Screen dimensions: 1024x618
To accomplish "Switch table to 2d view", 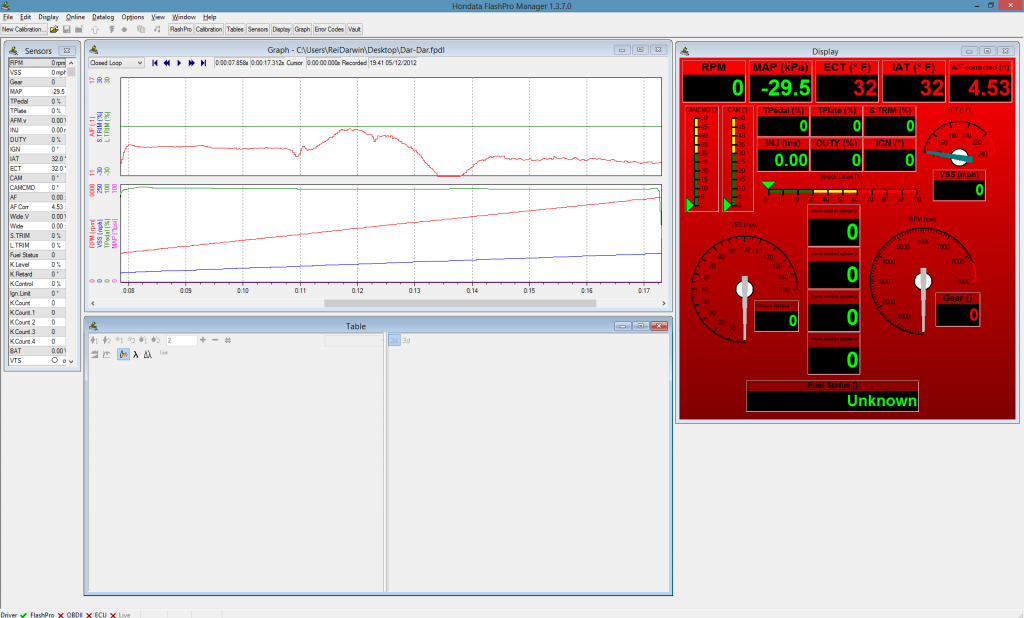I will (394, 340).
